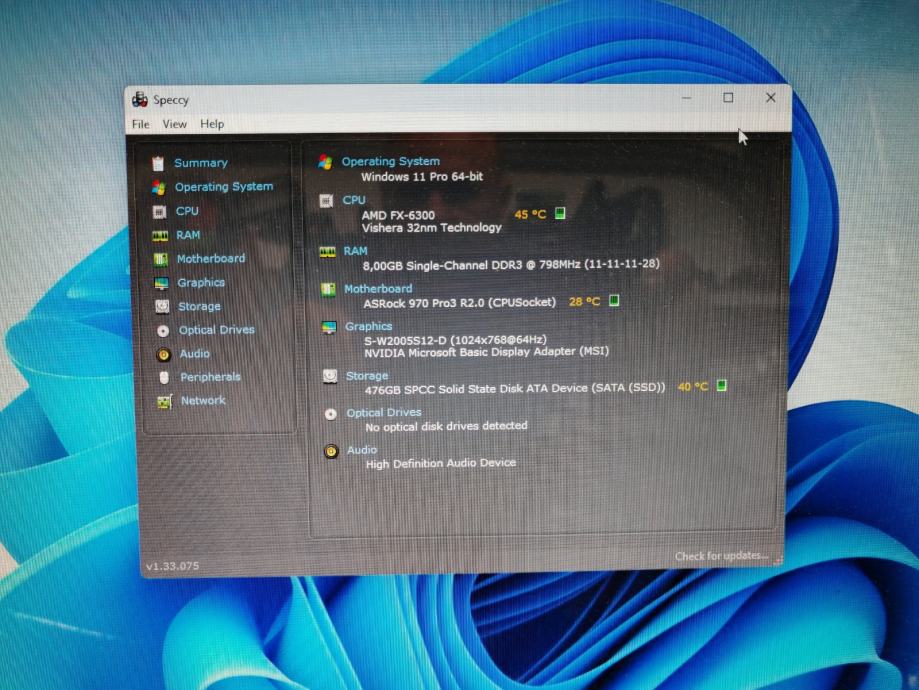Click board icon beside Motherboard heading in summary

click(x=328, y=290)
